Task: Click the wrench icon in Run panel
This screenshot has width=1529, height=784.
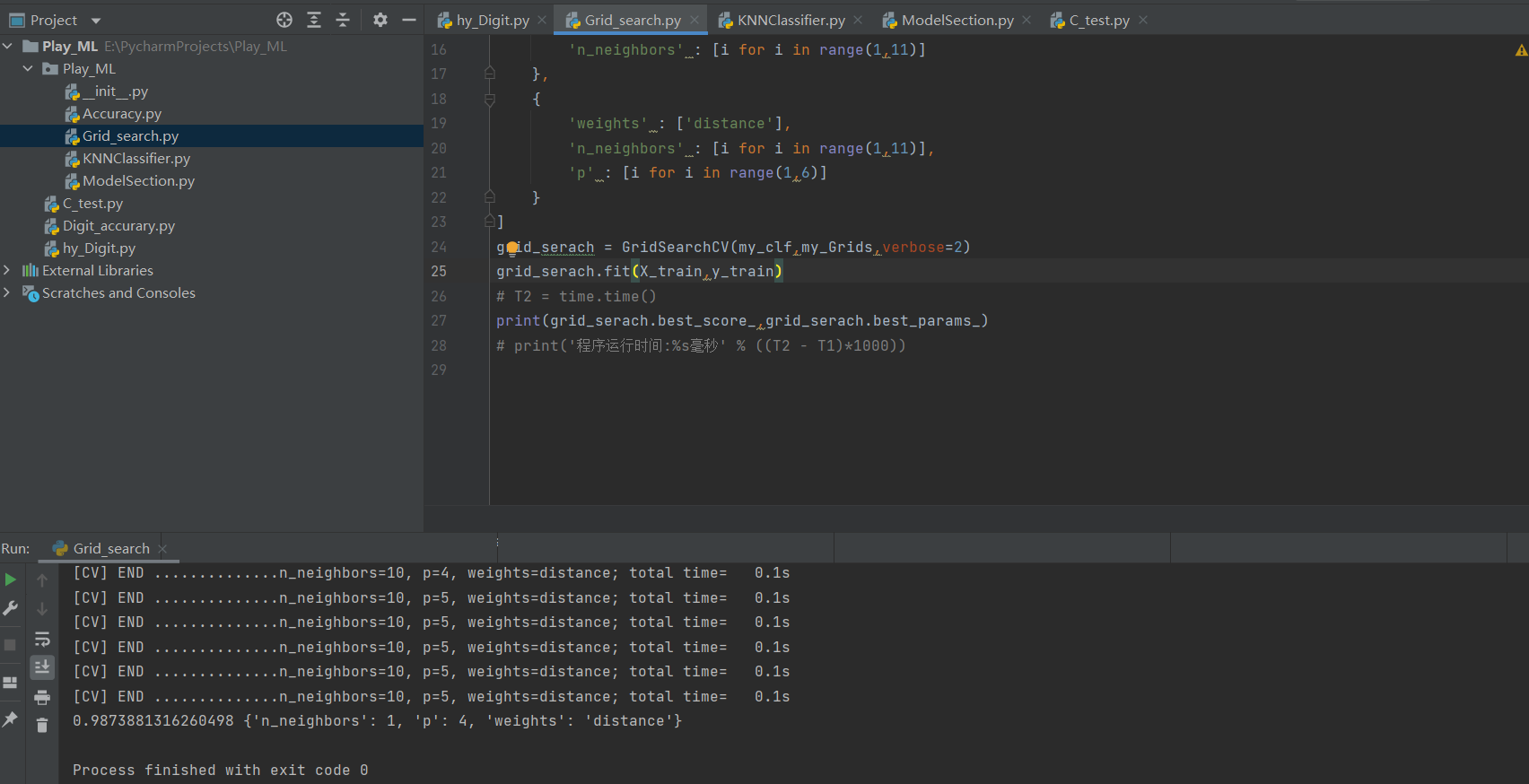Action: click(11, 608)
